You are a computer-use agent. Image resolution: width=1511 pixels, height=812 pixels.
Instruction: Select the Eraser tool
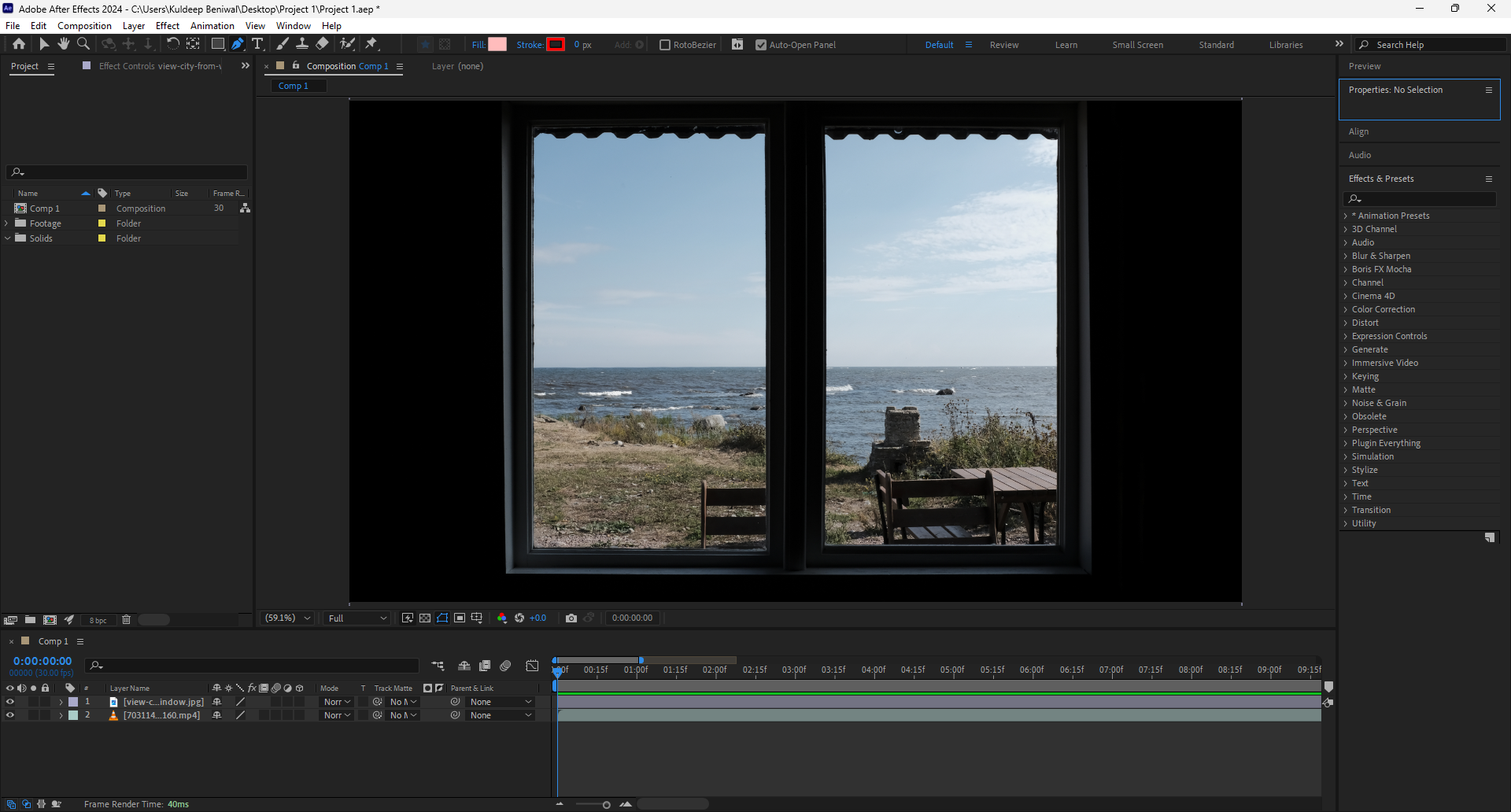click(322, 44)
